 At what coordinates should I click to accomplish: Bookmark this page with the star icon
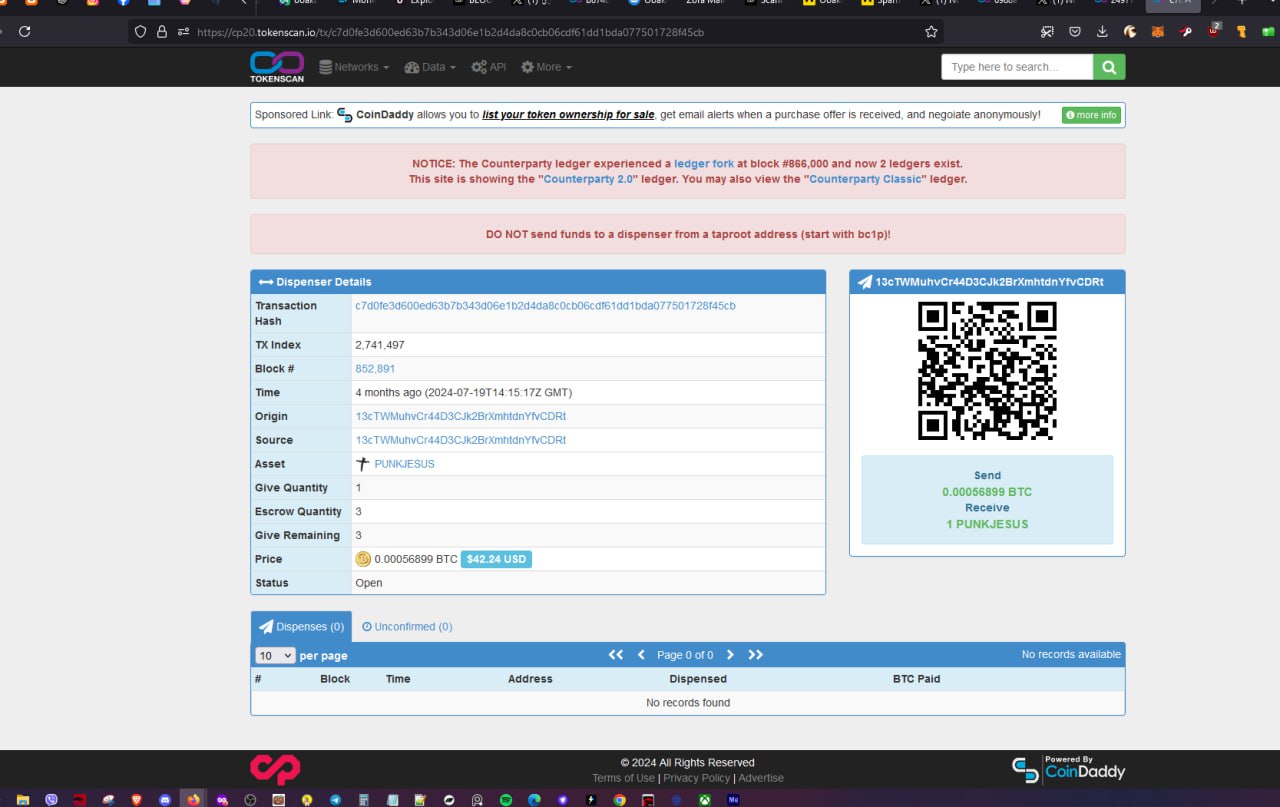pyautogui.click(x=931, y=32)
